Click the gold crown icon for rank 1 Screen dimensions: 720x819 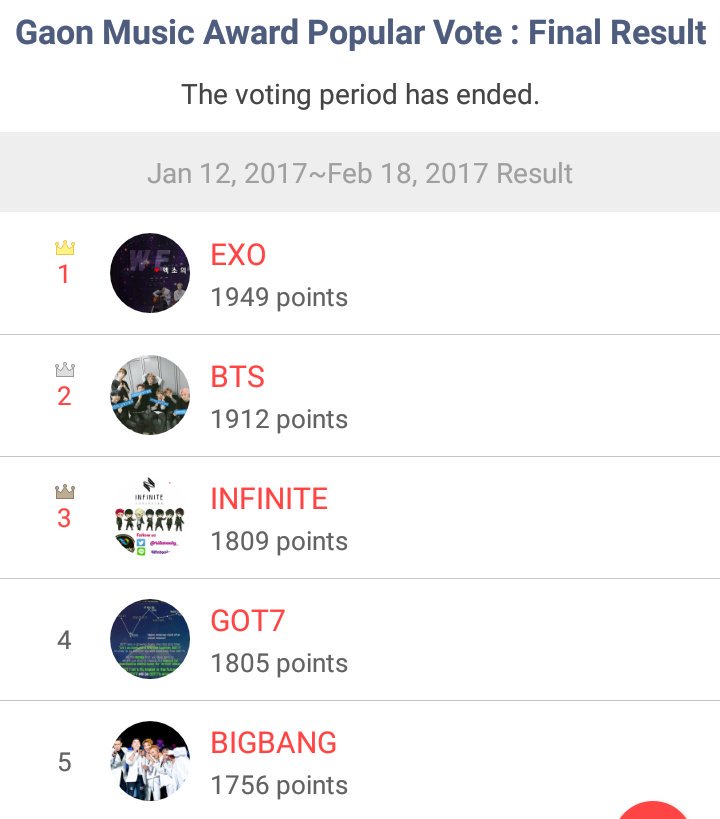[65, 248]
